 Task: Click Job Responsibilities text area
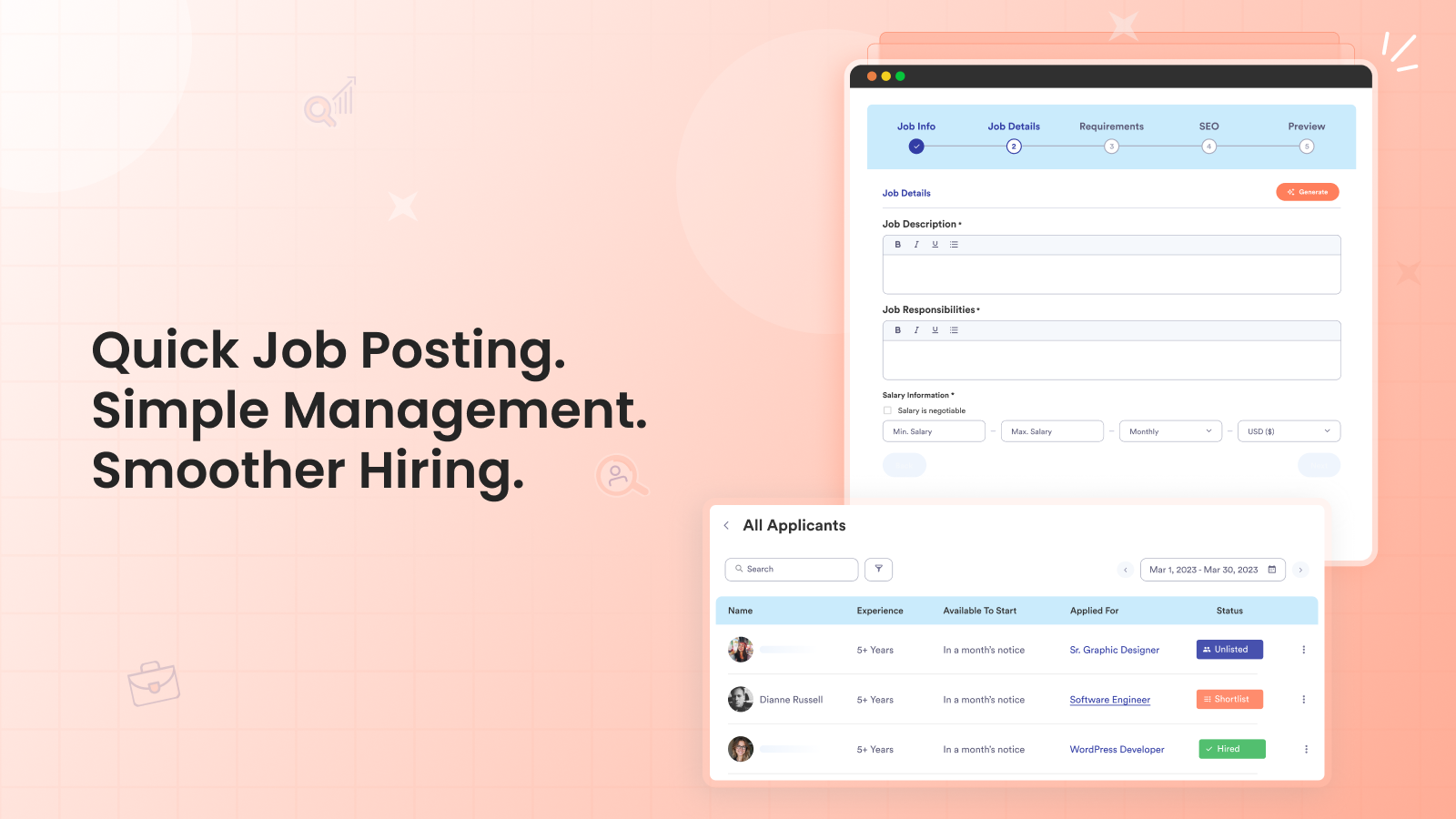click(1111, 359)
